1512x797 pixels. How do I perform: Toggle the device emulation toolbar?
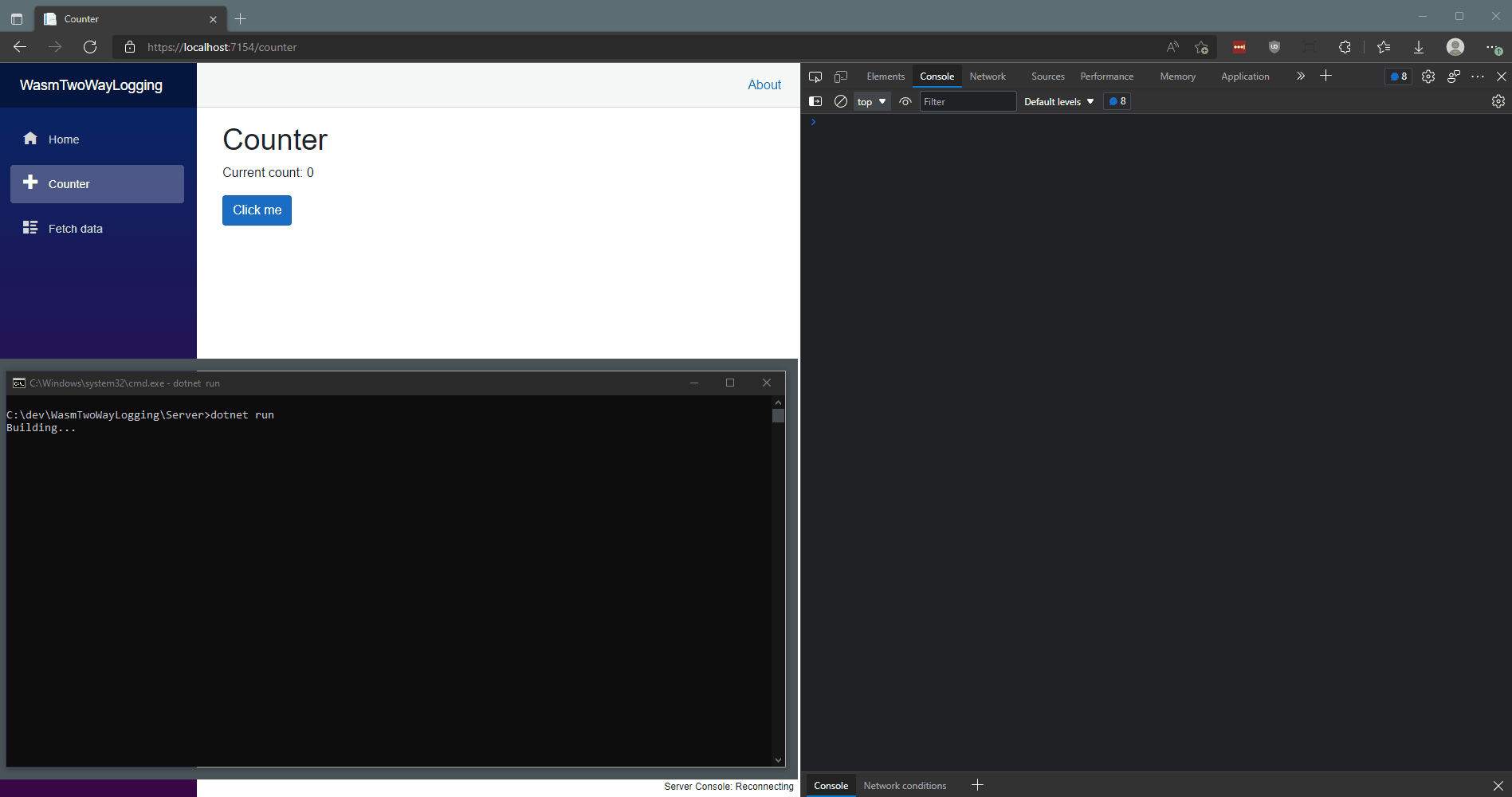(x=840, y=76)
